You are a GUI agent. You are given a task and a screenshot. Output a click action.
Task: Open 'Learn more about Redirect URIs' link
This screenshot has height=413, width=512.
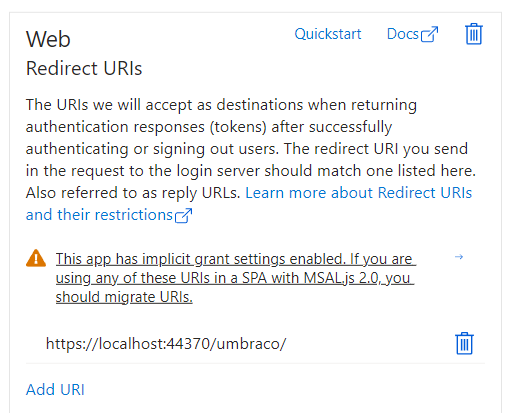click(359, 193)
